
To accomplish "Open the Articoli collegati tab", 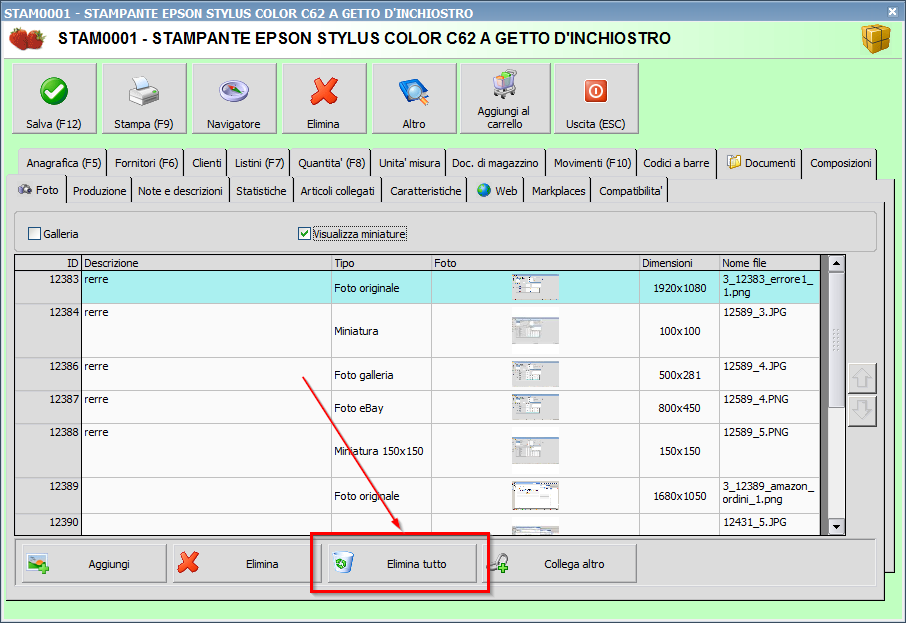I will [337, 191].
